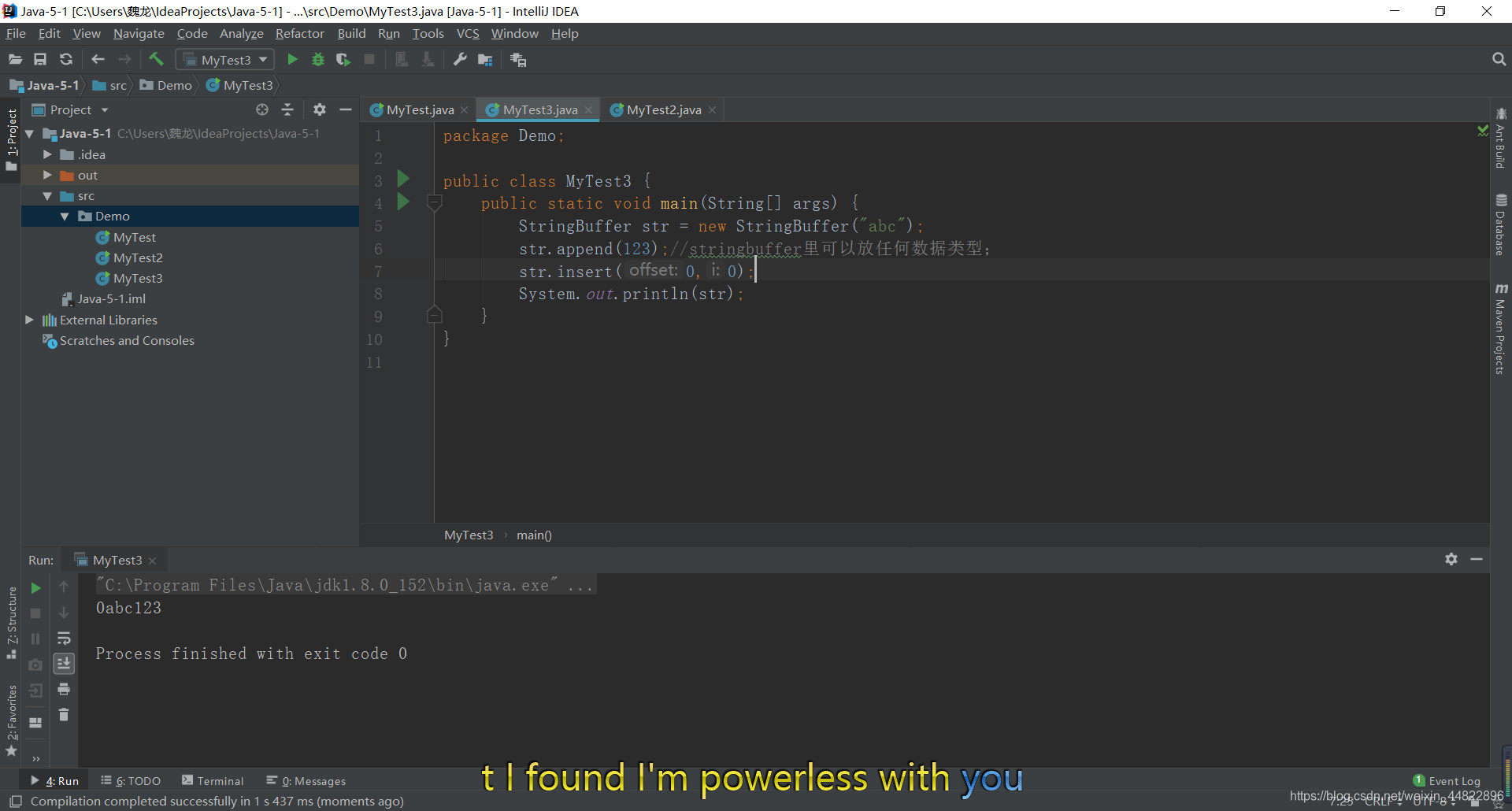The width and height of the screenshot is (1512, 811).
Task: Click the Search Everywhere magnifier icon
Action: [x=1499, y=60]
